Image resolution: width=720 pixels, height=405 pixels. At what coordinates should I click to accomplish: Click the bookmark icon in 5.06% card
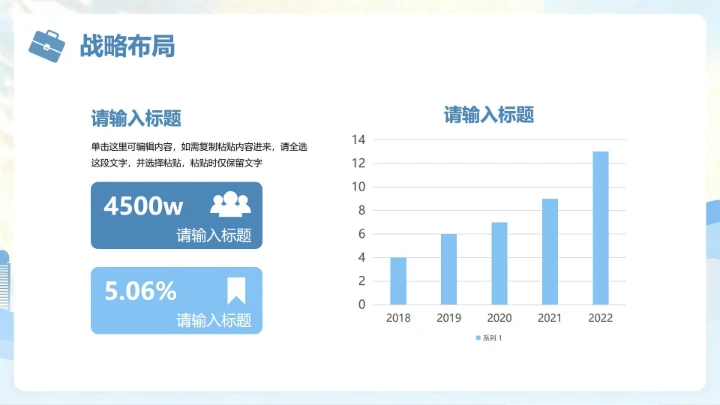[236, 290]
